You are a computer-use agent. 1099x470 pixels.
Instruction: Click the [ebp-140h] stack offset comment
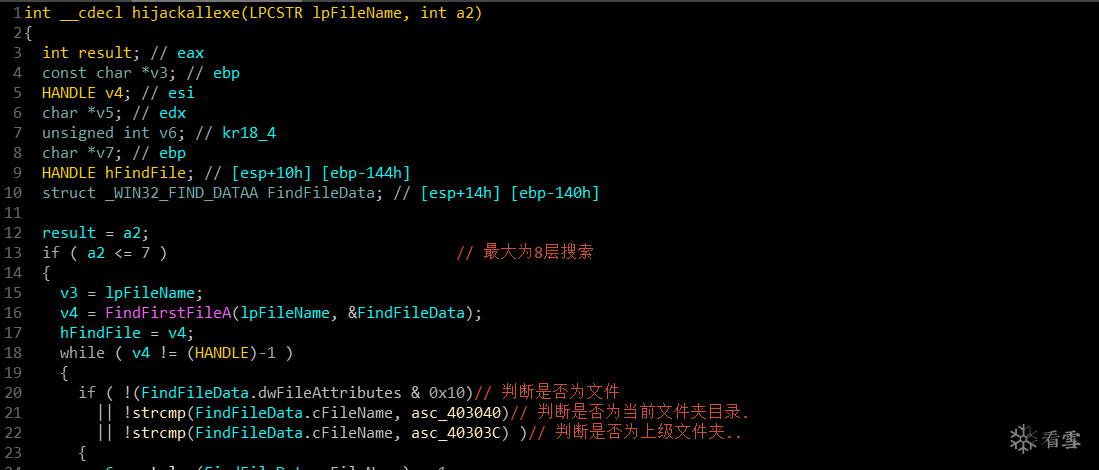coord(554,192)
